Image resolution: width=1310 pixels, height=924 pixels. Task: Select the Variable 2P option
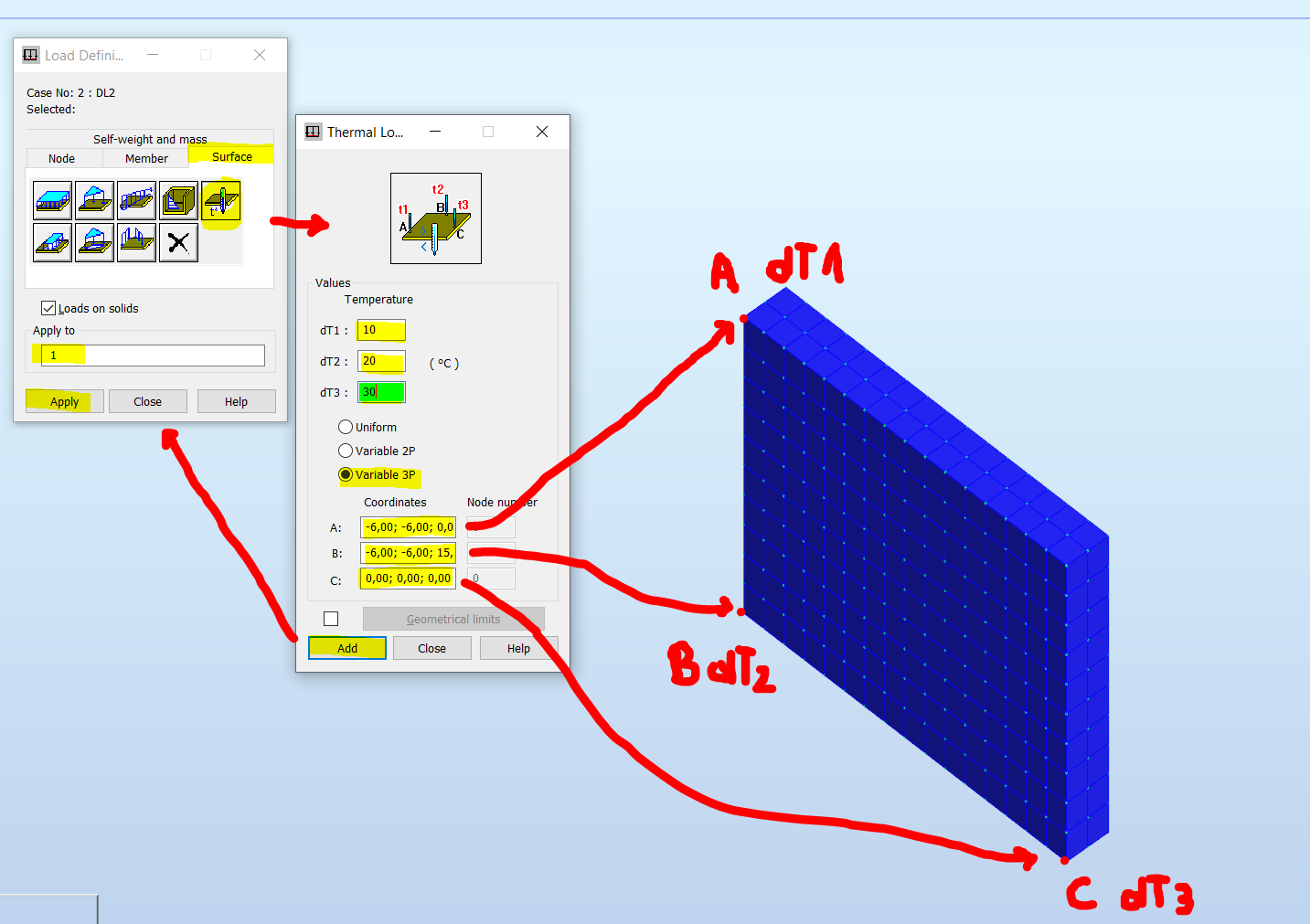[346, 451]
